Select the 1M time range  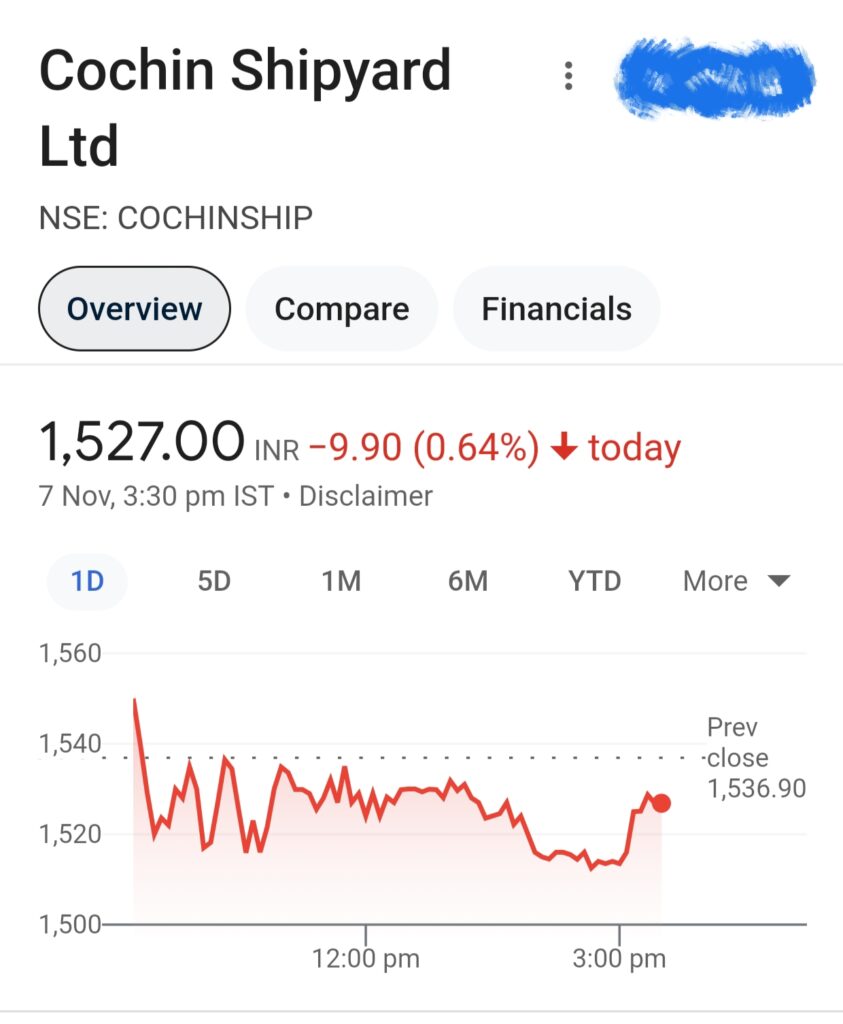pyautogui.click(x=341, y=581)
